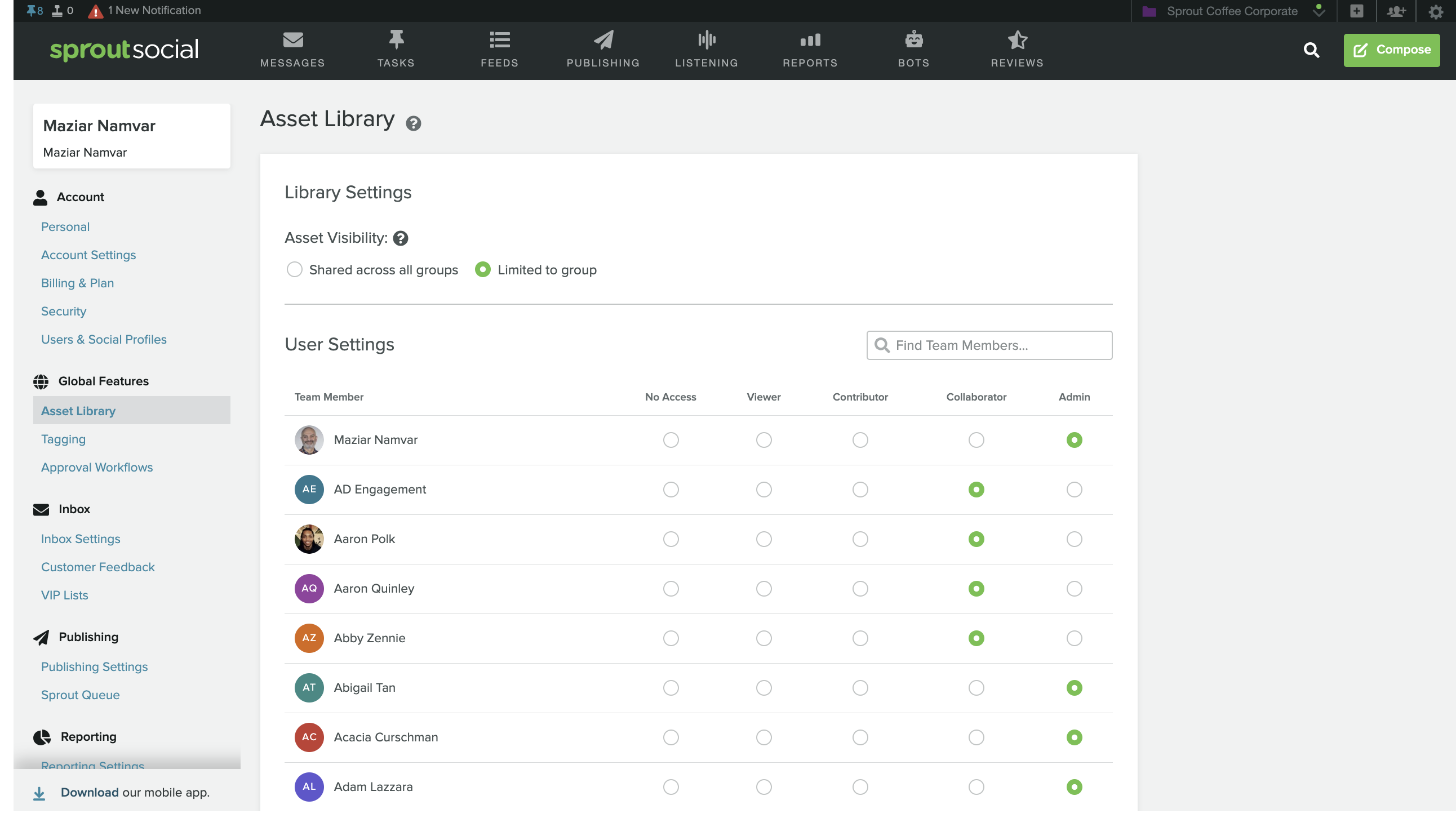
Task: Click the Aaron Quinley AQ avatar
Action: click(309, 589)
